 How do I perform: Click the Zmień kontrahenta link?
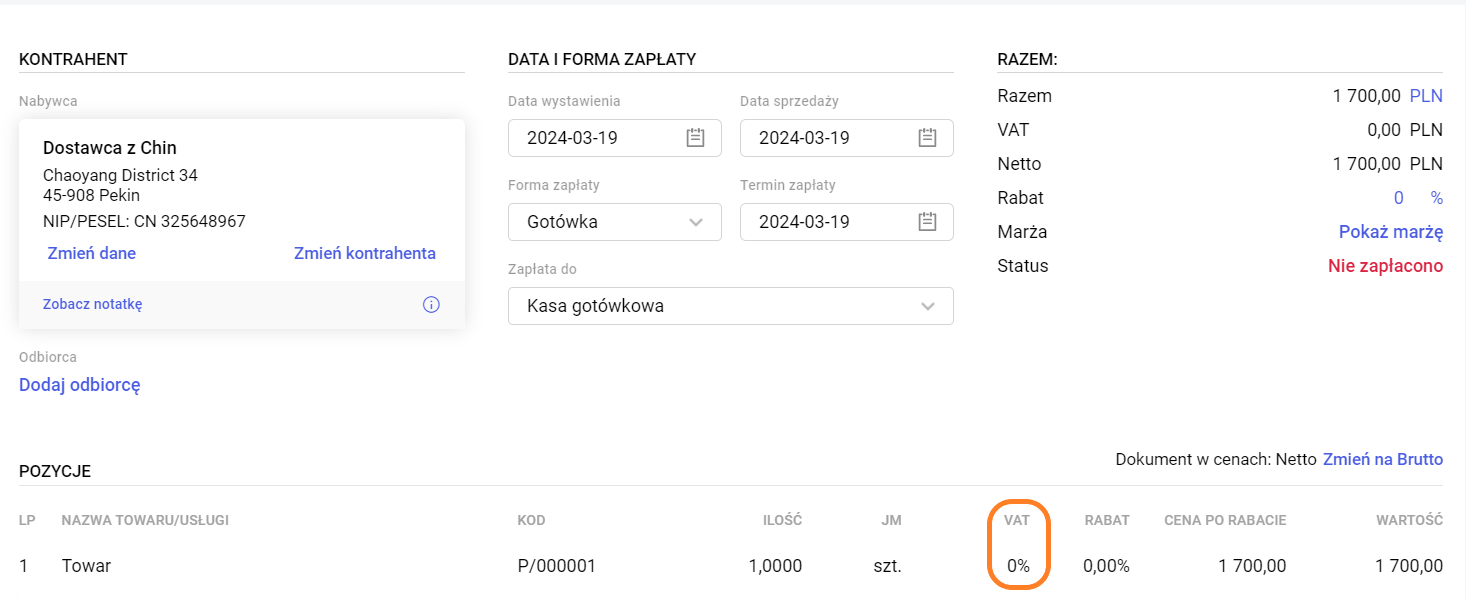[364, 253]
